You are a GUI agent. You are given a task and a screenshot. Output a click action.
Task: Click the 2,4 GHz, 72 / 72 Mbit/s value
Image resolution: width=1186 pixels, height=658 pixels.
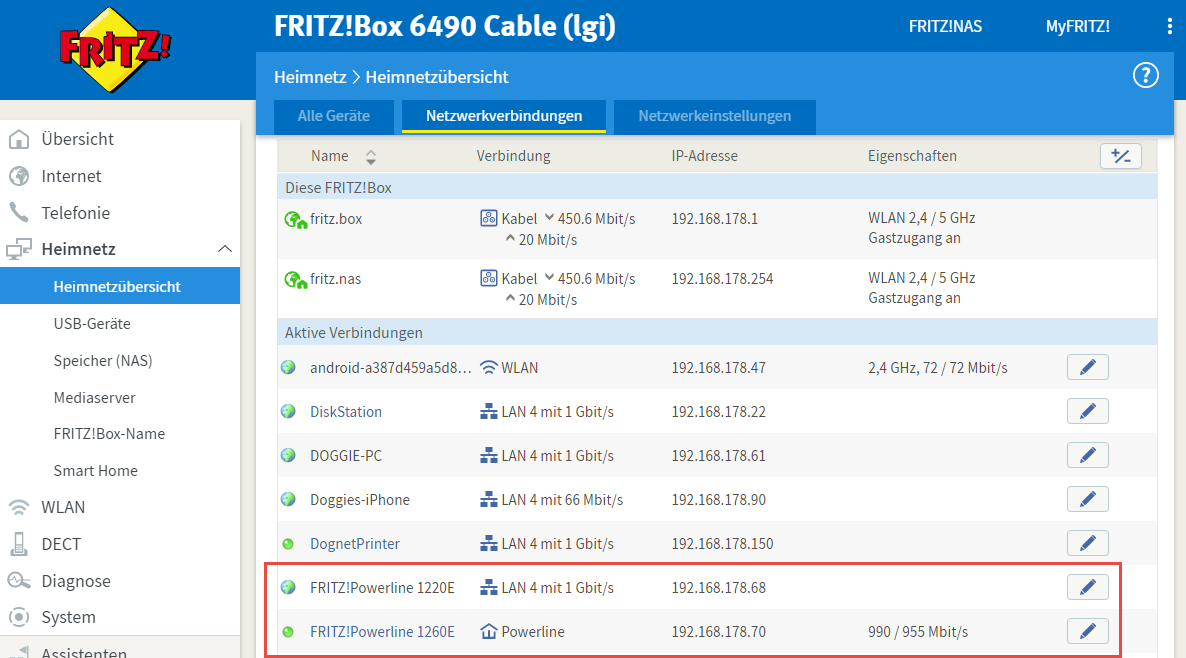click(x=937, y=368)
